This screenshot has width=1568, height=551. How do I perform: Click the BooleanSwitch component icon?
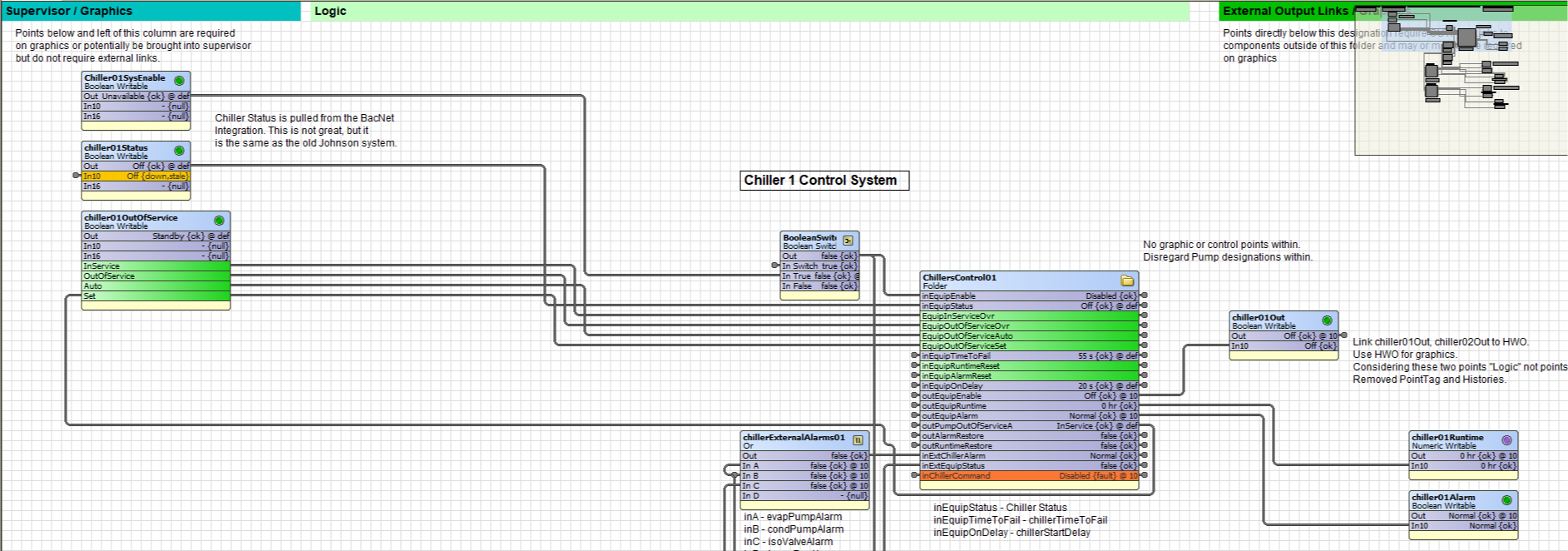[x=848, y=241]
